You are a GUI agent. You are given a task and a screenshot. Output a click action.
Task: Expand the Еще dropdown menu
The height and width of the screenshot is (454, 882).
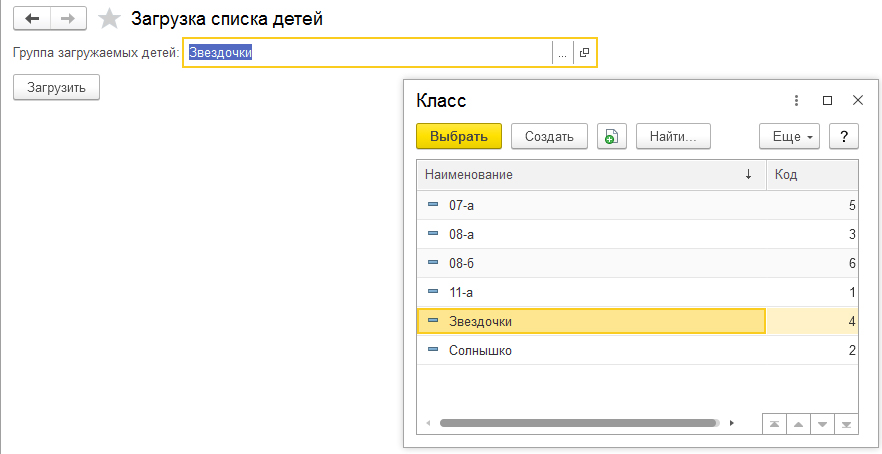tap(790, 136)
